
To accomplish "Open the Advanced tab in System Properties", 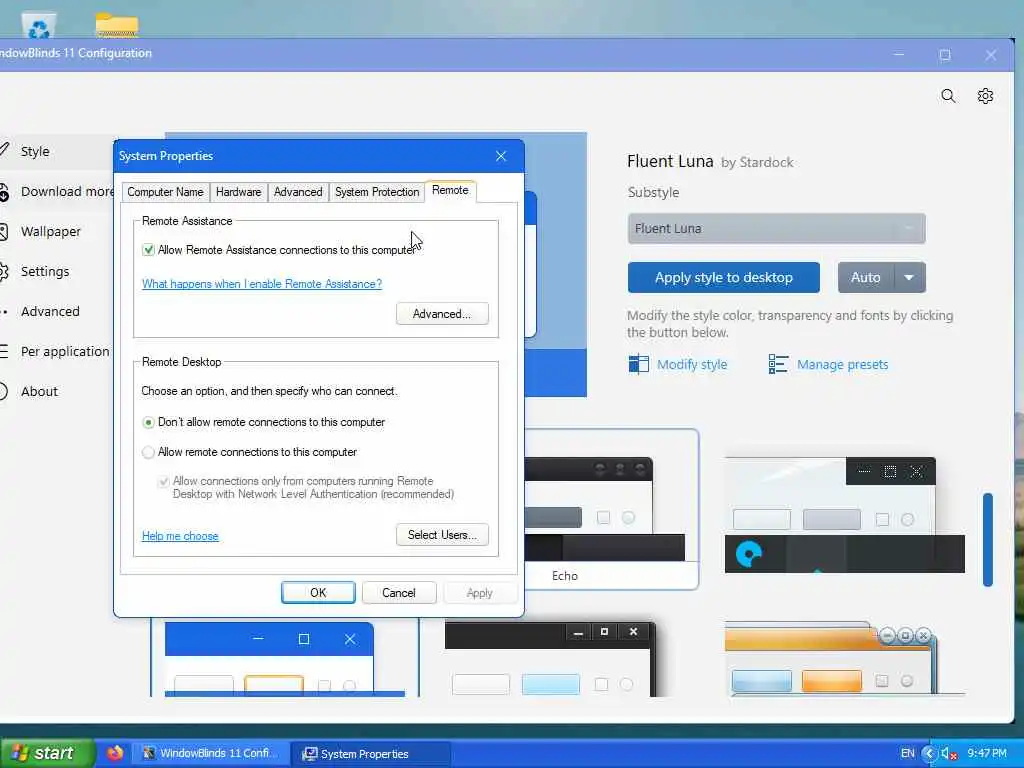I will [298, 192].
